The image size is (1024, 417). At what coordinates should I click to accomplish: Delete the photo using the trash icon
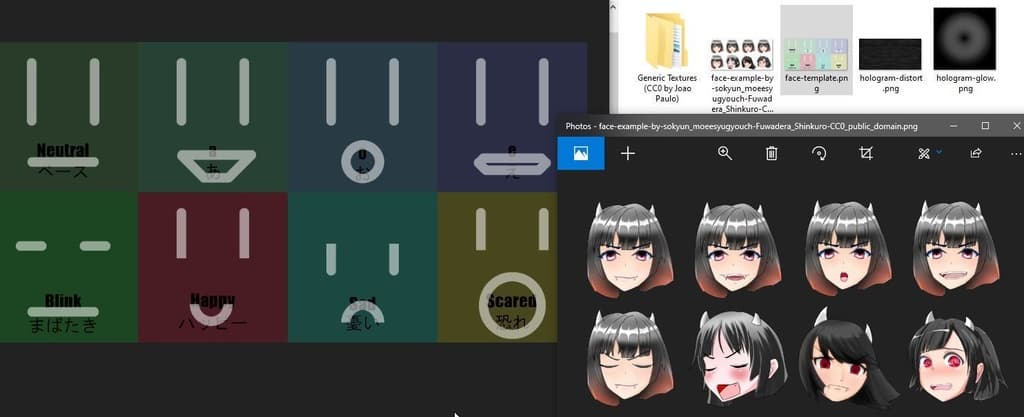click(771, 153)
